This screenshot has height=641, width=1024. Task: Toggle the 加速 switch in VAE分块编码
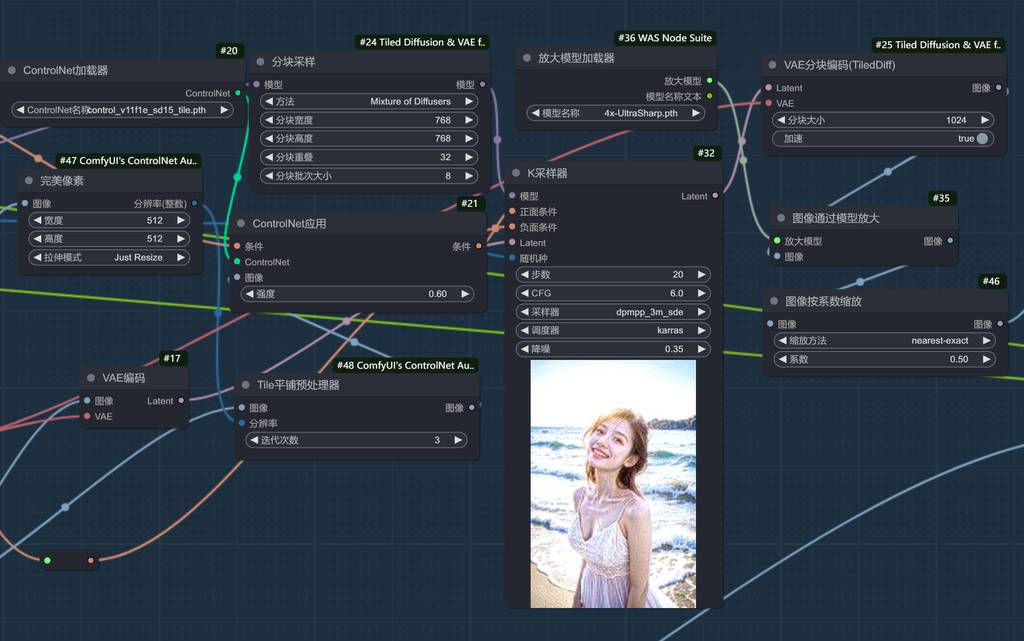(982, 138)
